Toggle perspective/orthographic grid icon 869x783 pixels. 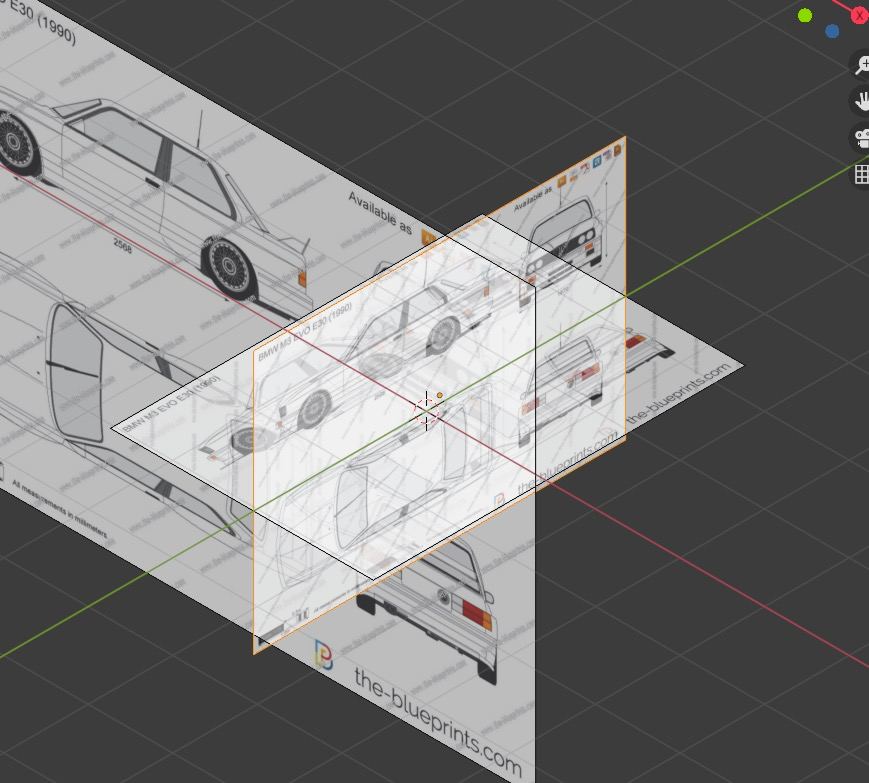[x=862, y=174]
